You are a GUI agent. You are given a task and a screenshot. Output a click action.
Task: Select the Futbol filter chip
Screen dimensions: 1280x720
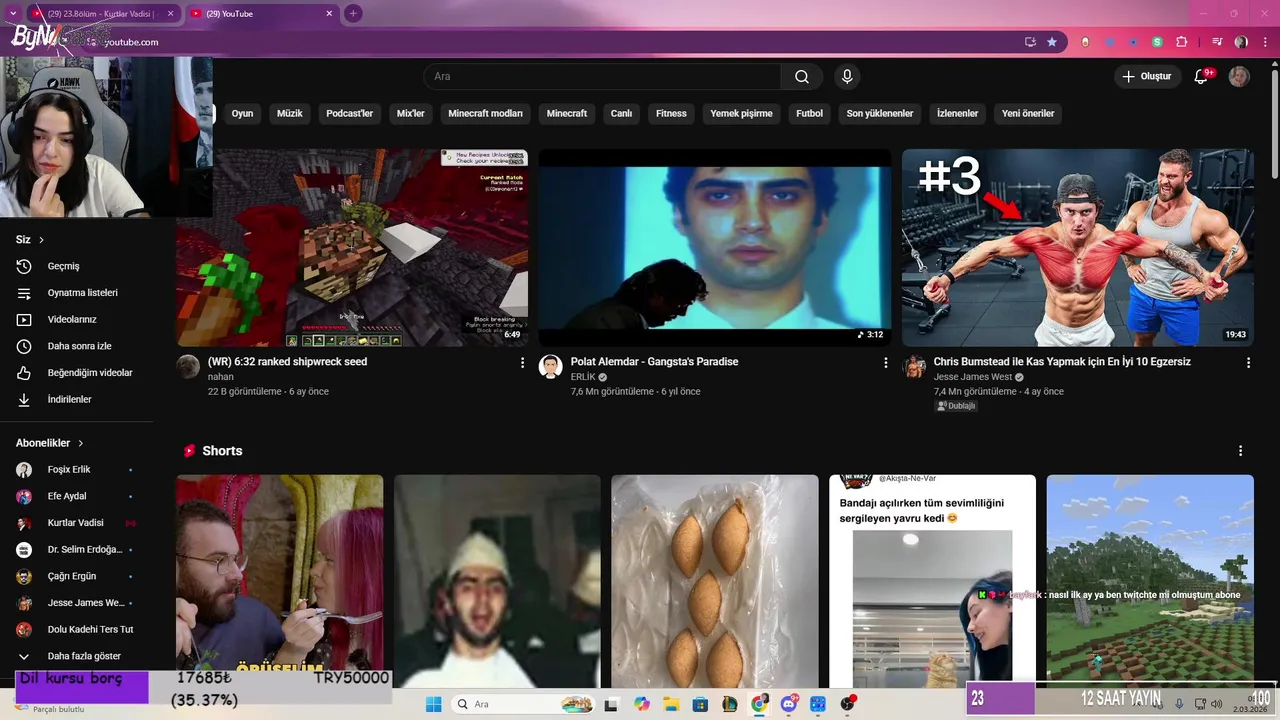[x=810, y=114]
